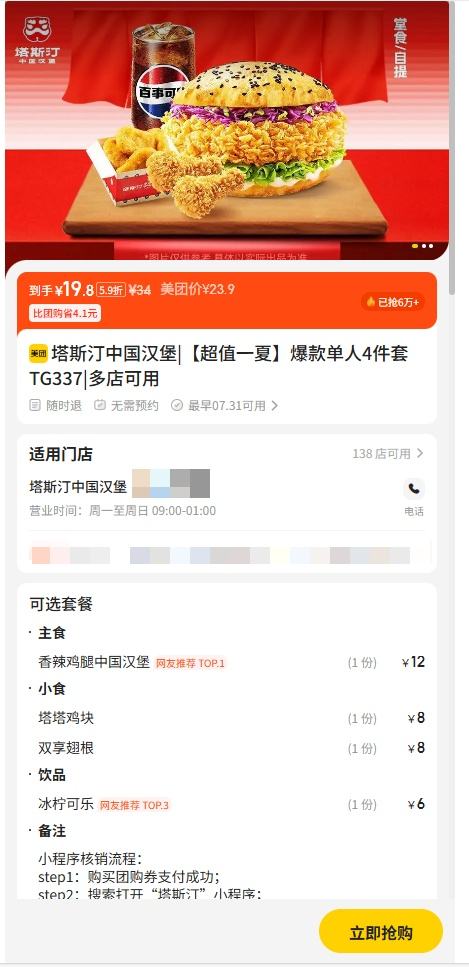Click the burger combo banner image
This screenshot has width=469, height=967.
pyautogui.click(x=226, y=130)
